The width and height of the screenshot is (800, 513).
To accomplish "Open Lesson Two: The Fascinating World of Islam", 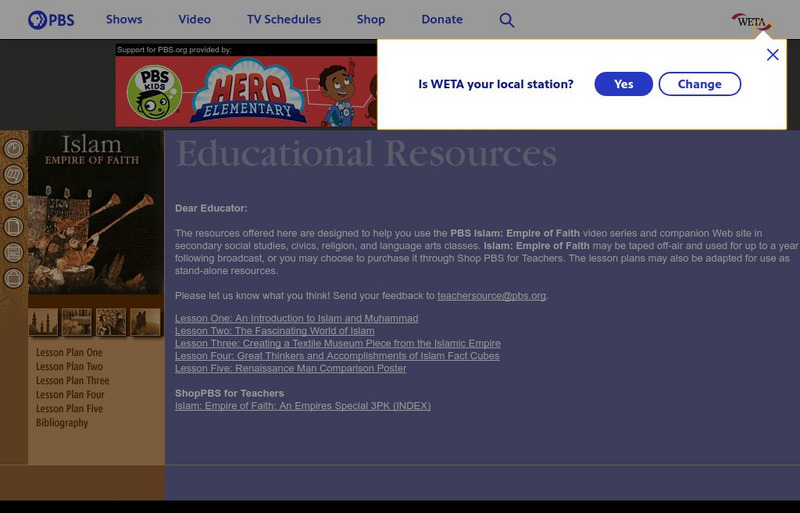I will click(x=274, y=331).
